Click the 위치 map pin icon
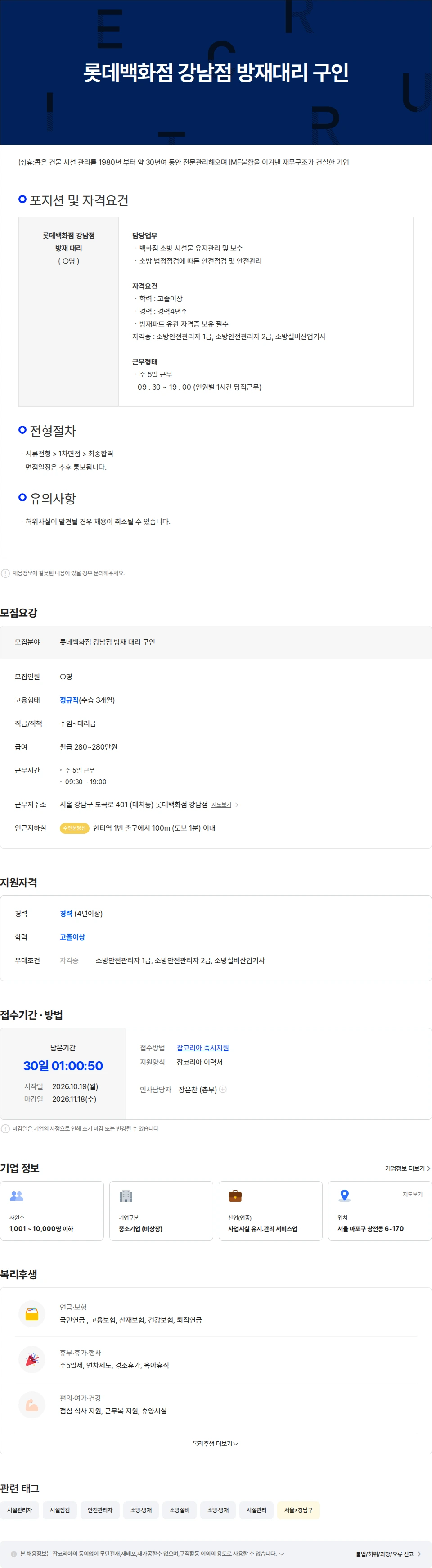The image size is (432, 1568). [x=344, y=1195]
